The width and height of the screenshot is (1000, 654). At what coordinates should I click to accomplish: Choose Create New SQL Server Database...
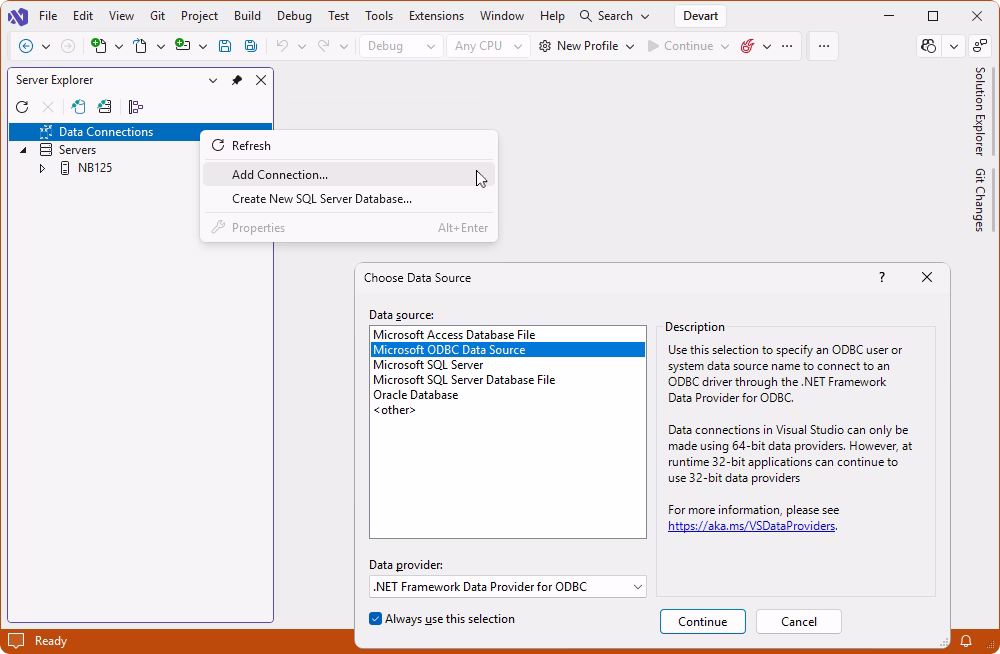point(349,199)
